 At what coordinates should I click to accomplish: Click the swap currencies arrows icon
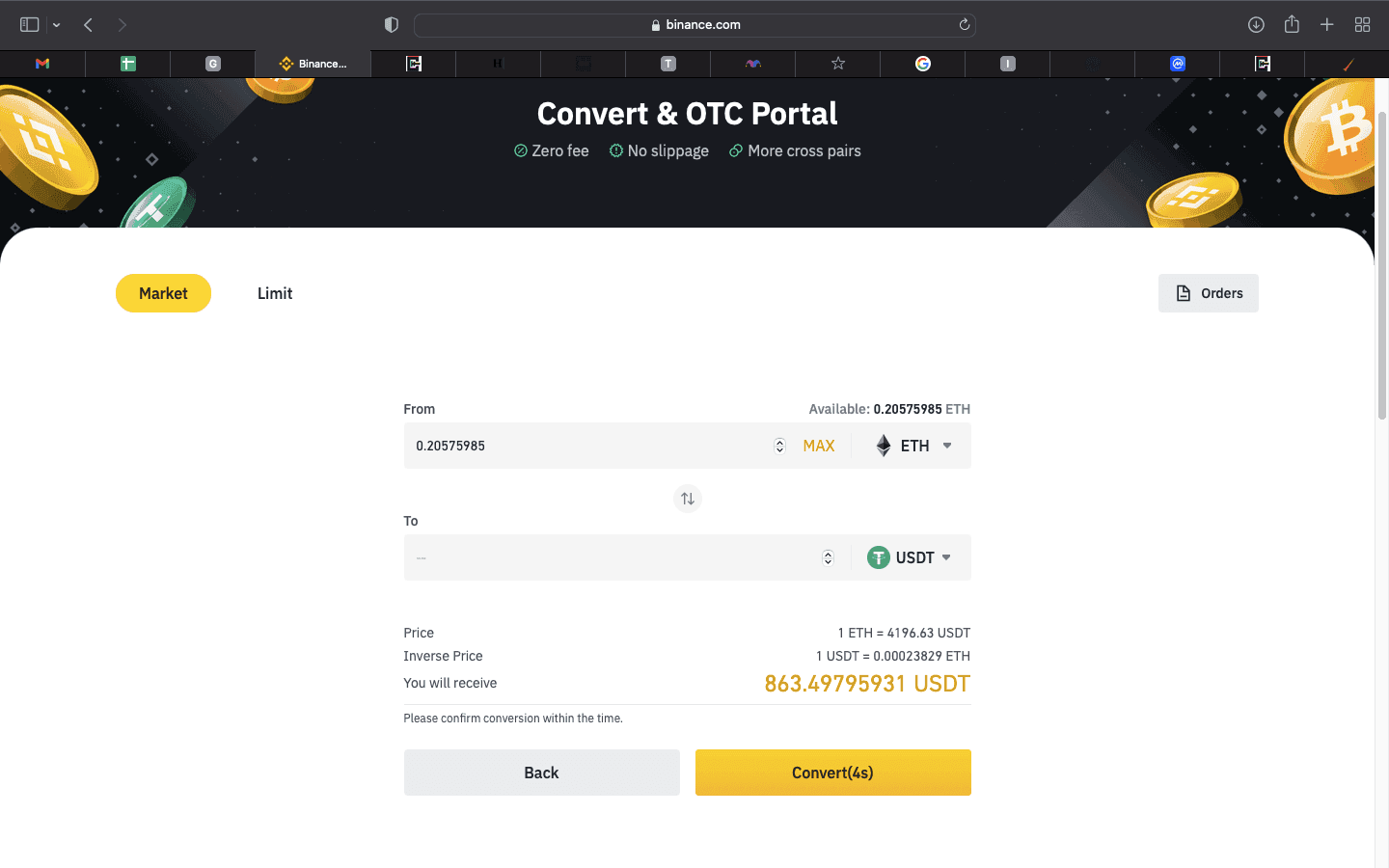pyautogui.click(x=687, y=499)
